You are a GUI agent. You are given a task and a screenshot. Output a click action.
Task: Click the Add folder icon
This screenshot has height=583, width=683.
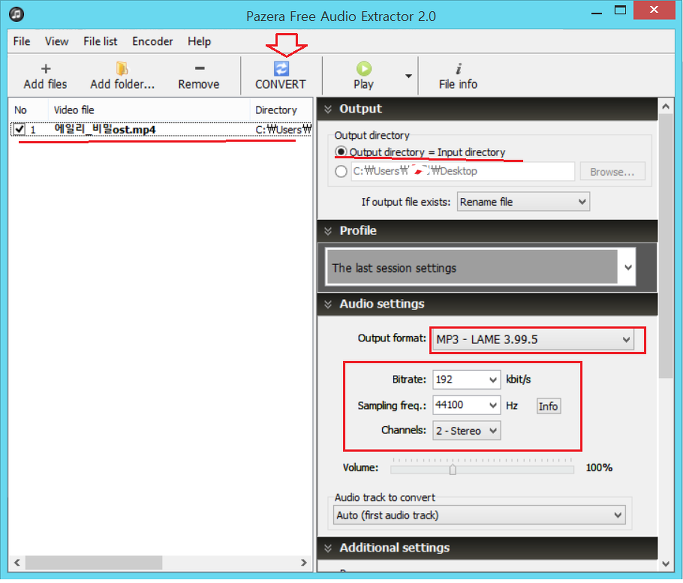coord(122,68)
